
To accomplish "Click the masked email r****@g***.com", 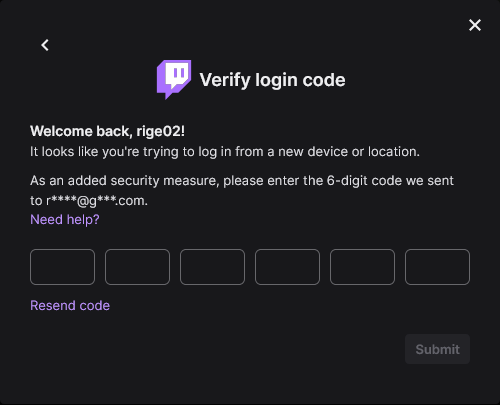I will point(96,201).
